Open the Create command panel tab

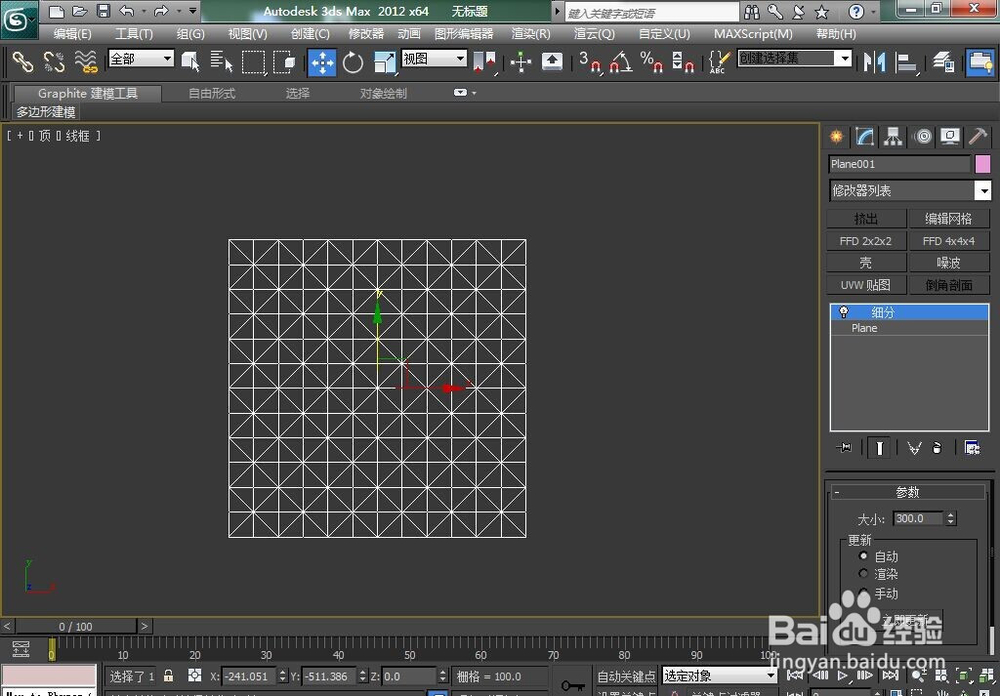click(836, 136)
